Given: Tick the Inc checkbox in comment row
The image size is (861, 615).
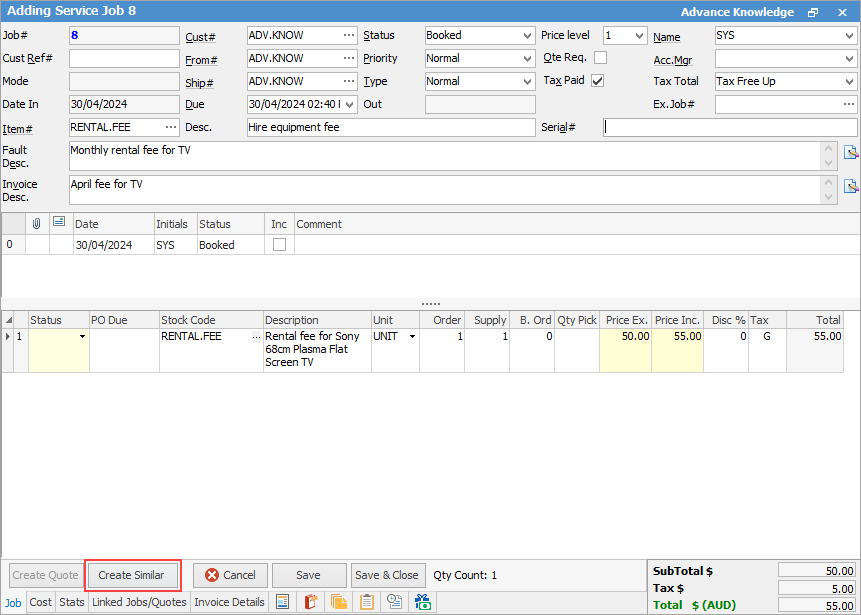Looking at the screenshot, I should tap(279, 245).
